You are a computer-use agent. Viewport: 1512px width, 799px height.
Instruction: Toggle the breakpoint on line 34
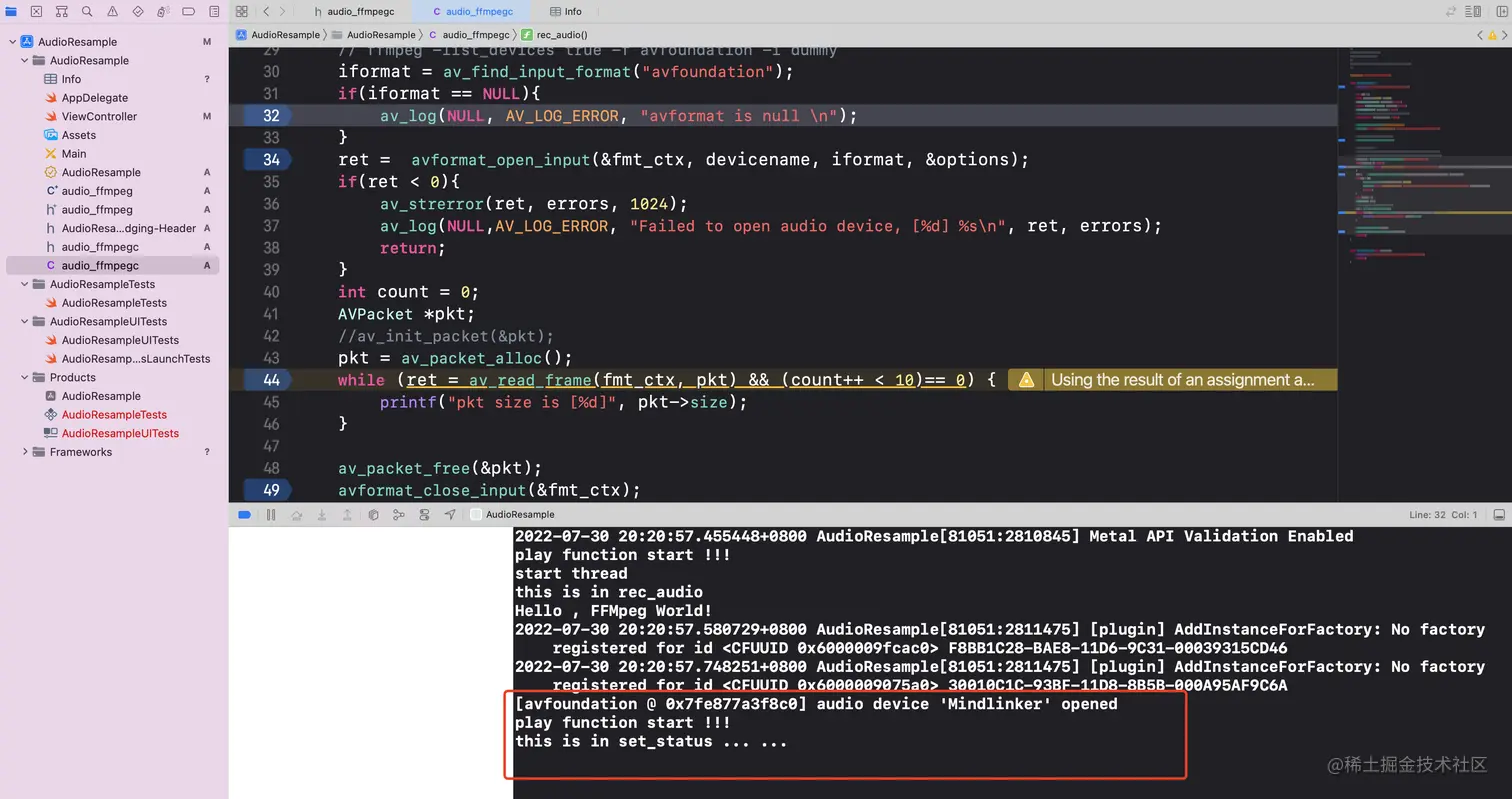[x=268, y=160]
